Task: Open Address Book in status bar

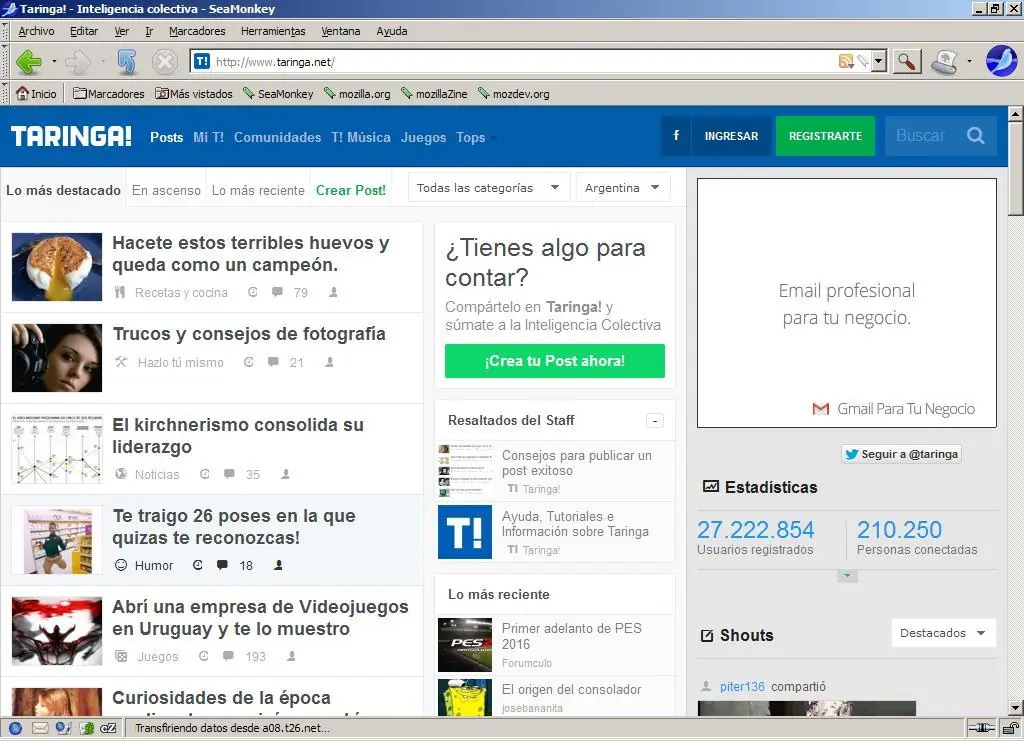Action: click(86, 728)
